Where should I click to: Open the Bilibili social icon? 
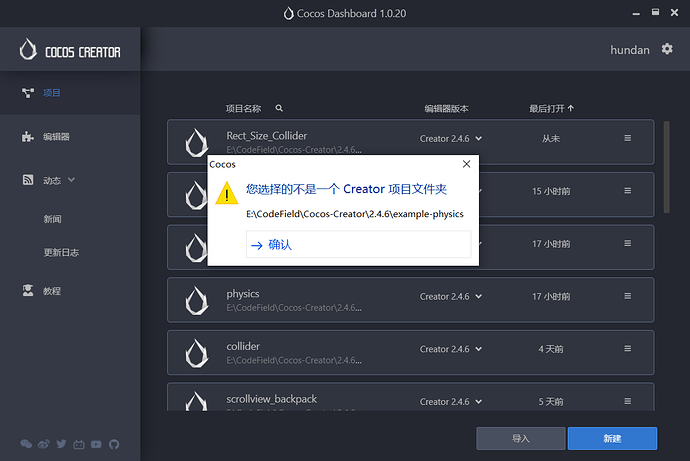tap(79, 444)
